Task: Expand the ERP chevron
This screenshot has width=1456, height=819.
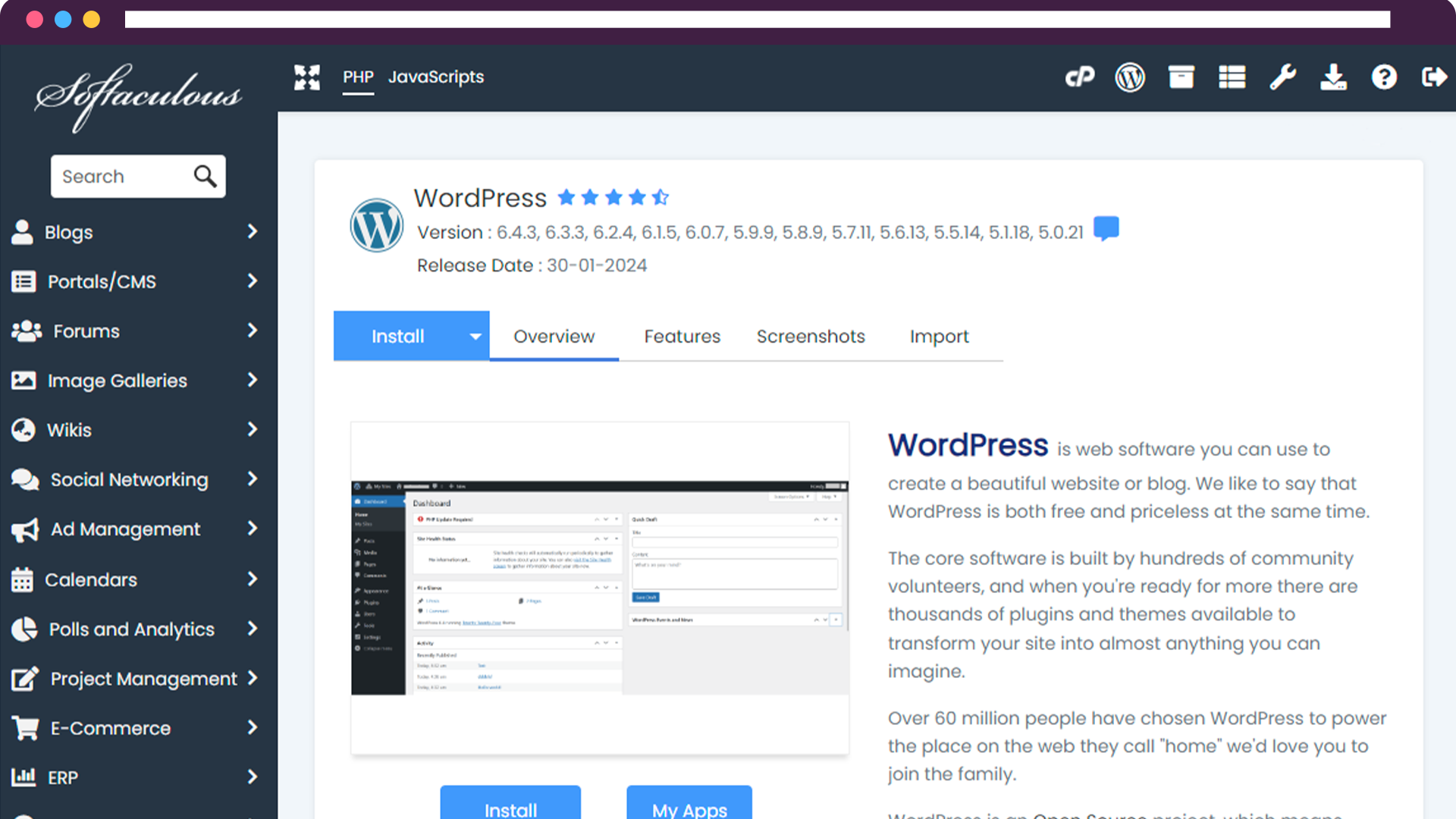Action: click(253, 777)
